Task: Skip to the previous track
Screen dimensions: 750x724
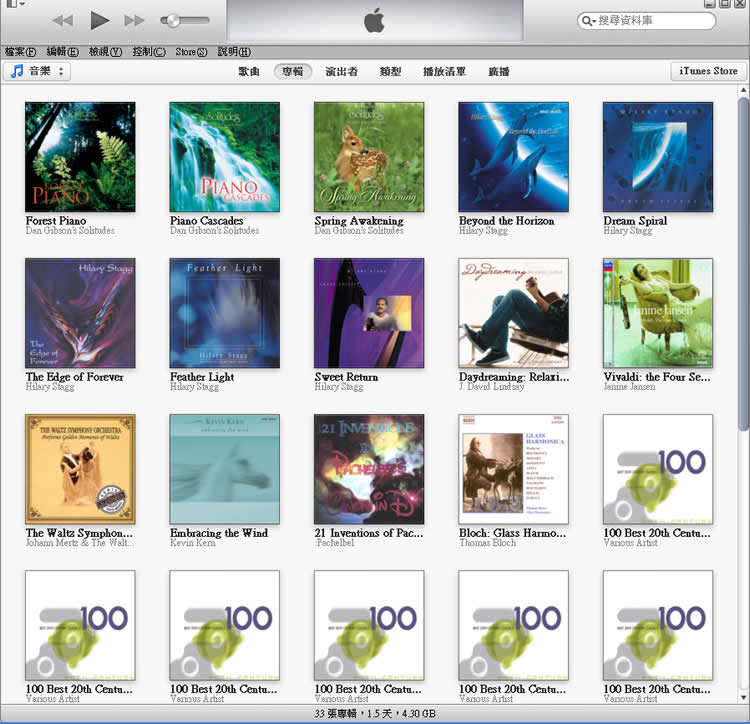Action: tap(63, 21)
